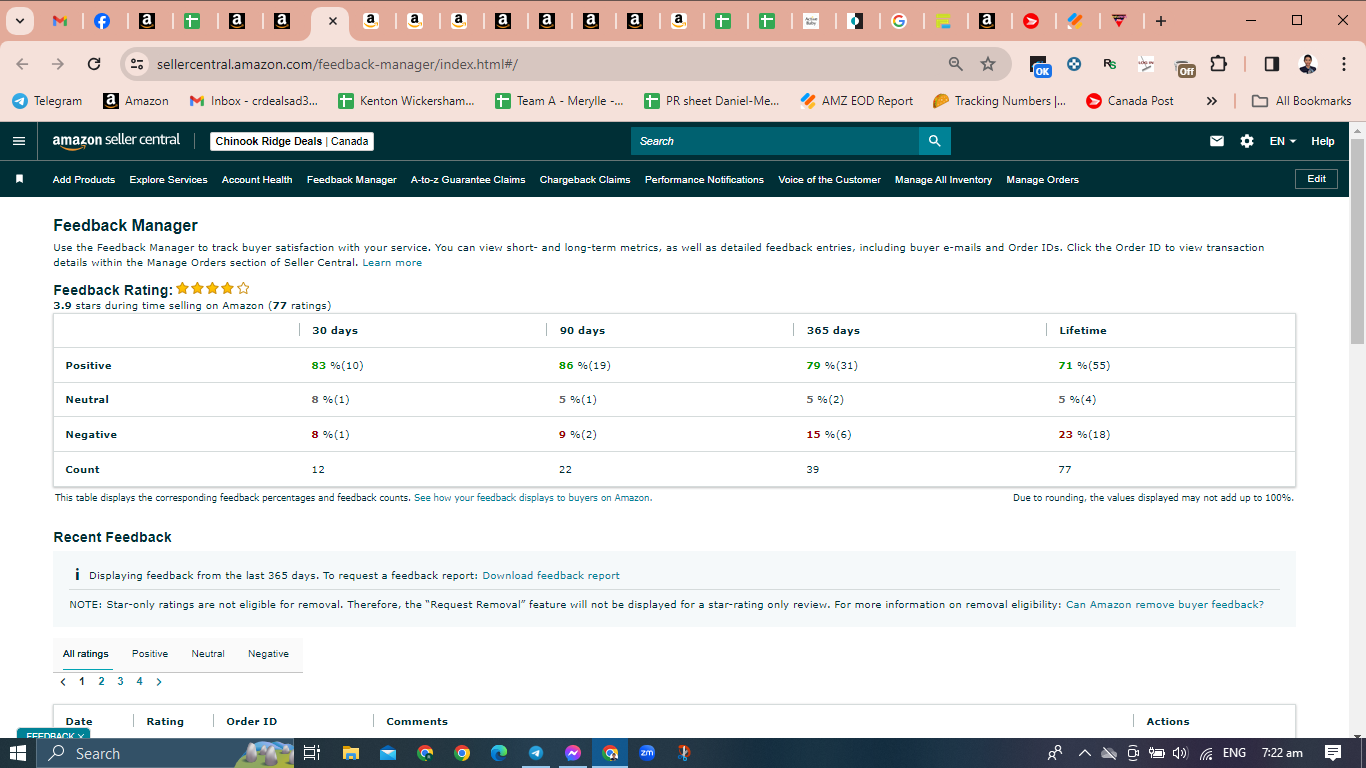
Task: Open the Windows notification center icon
Action: (x=1332, y=753)
